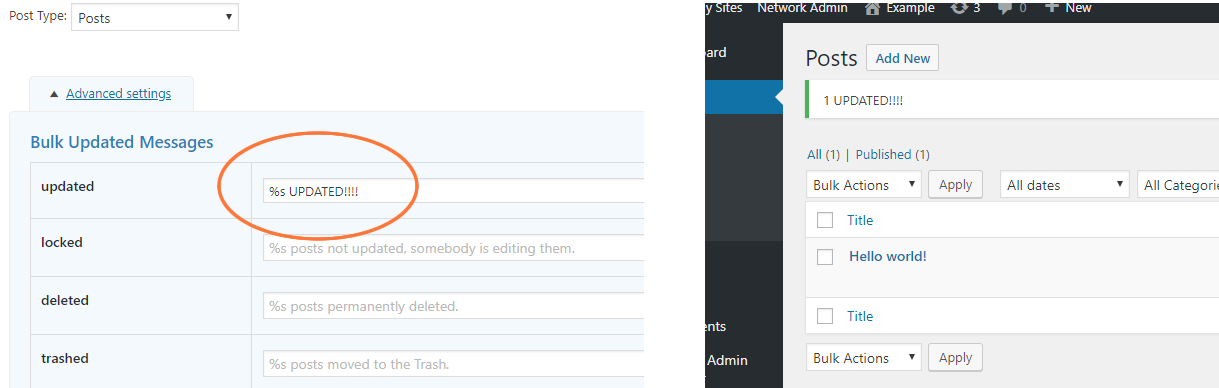Edit the updated message field
The width and height of the screenshot is (1219, 388).
(453, 191)
